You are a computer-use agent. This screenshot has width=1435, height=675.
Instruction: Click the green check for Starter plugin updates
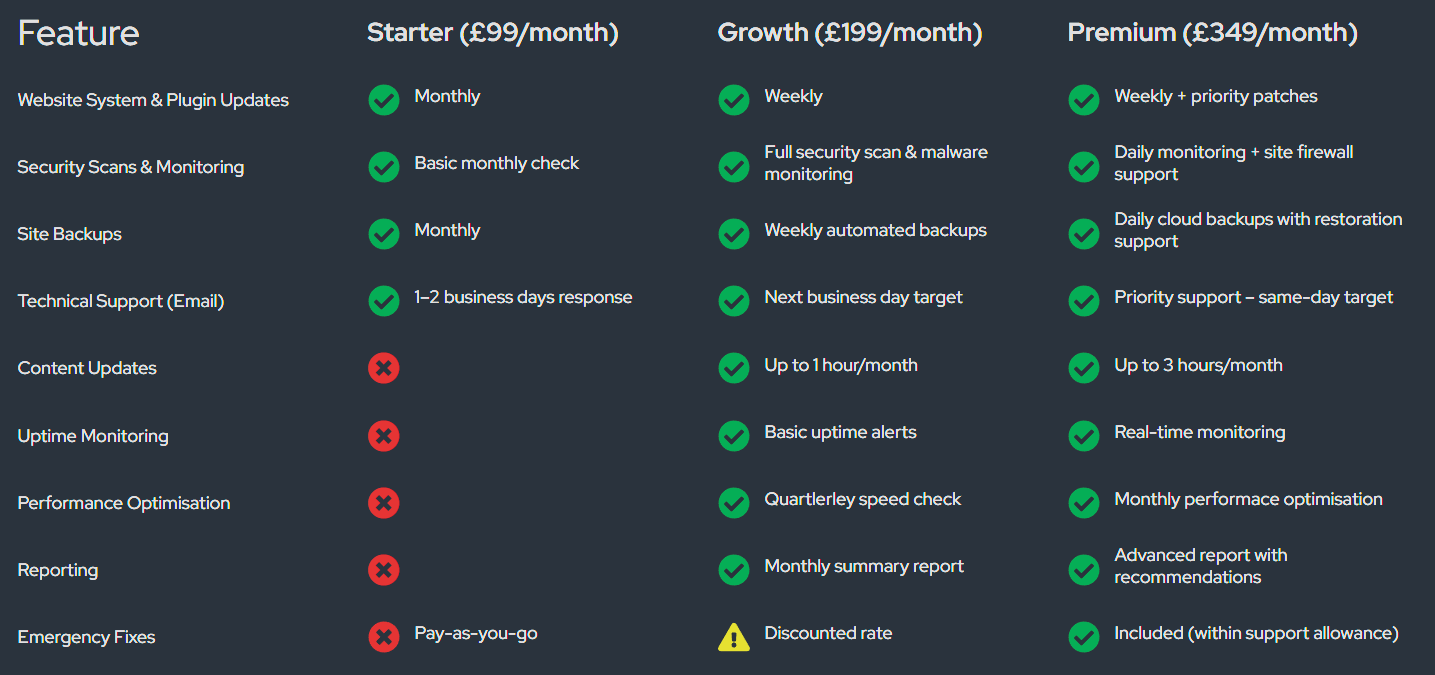[384, 100]
